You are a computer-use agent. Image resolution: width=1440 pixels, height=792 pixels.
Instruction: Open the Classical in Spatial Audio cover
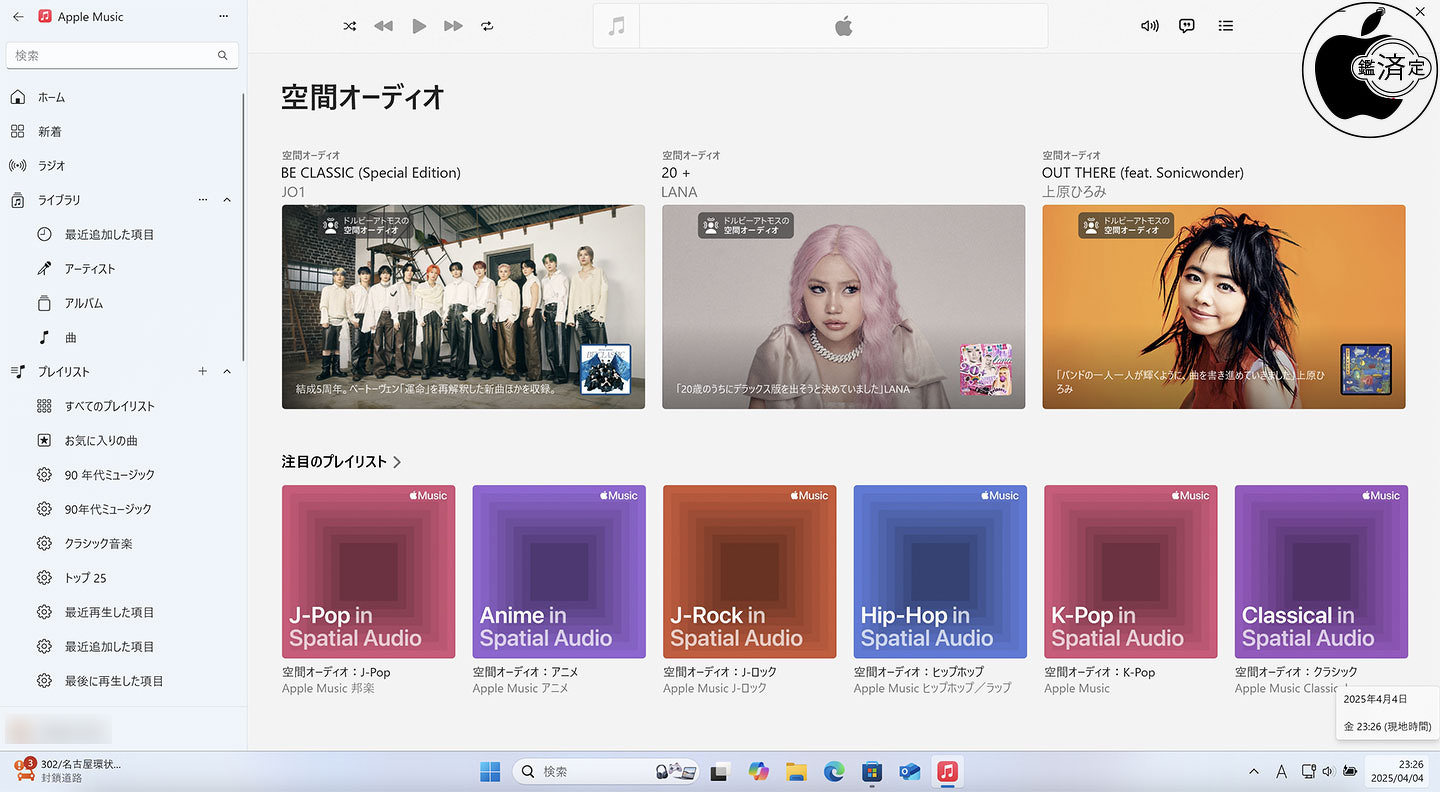(x=1321, y=572)
